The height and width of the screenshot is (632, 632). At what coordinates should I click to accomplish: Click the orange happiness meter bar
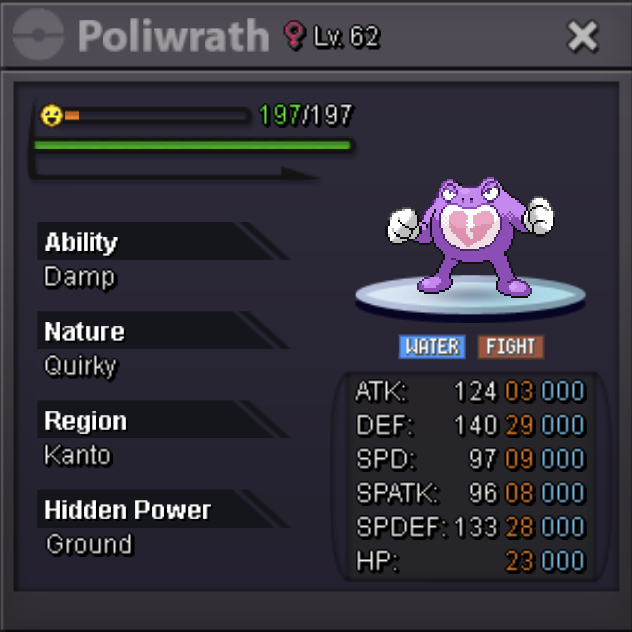tap(157, 116)
